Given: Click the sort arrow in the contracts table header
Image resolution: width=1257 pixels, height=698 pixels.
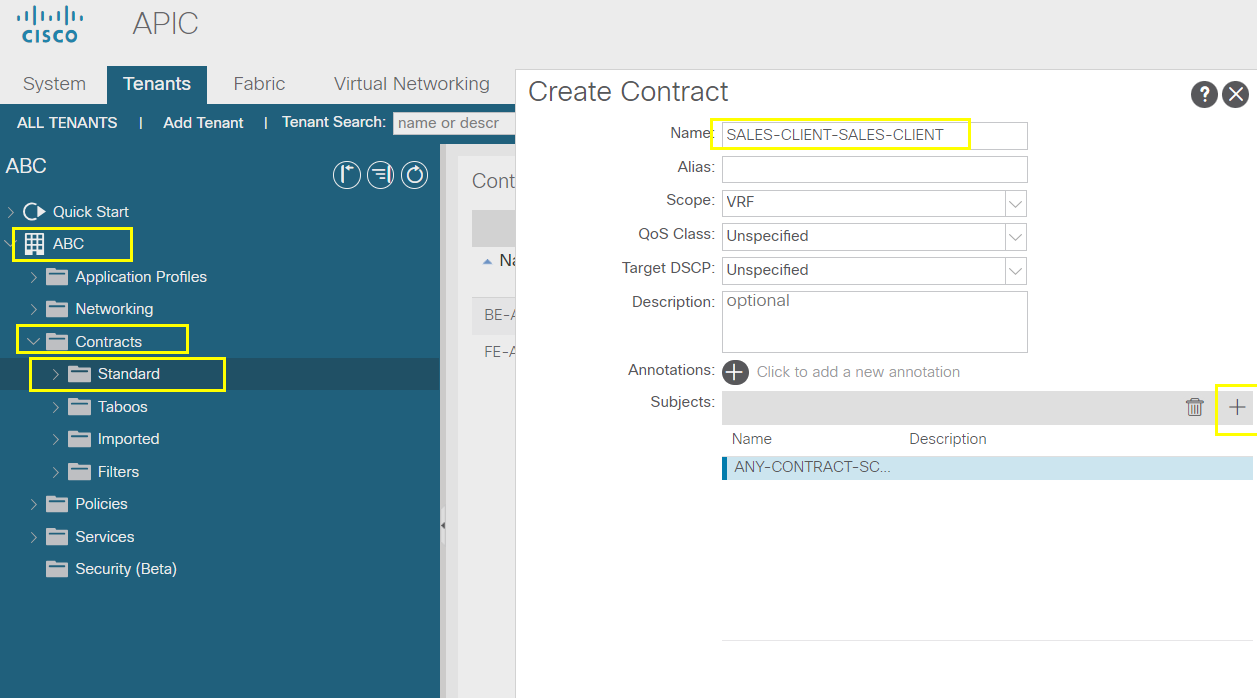Looking at the screenshot, I should pos(487,261).
